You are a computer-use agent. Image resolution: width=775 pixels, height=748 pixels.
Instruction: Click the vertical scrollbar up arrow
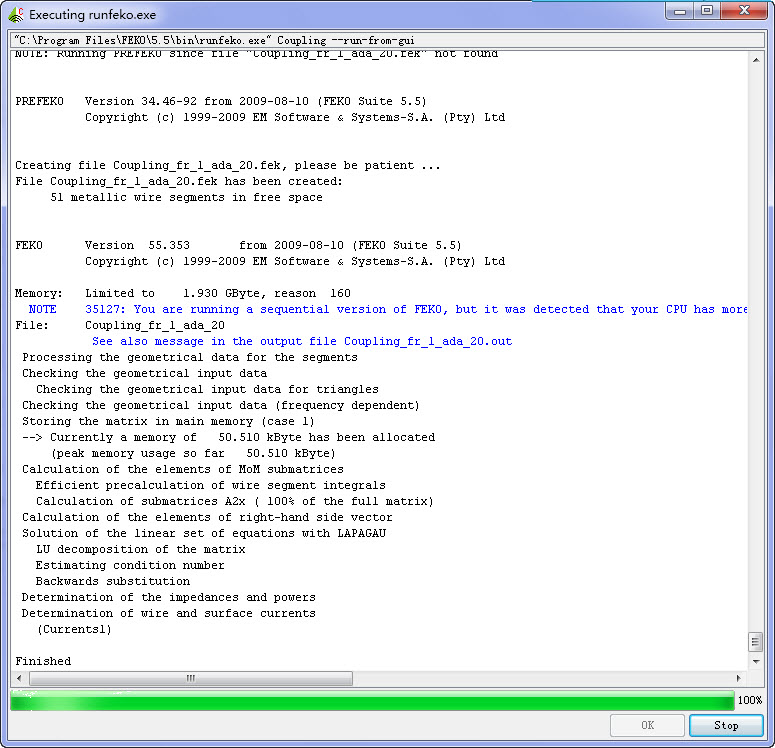click(x=756, y=60)
